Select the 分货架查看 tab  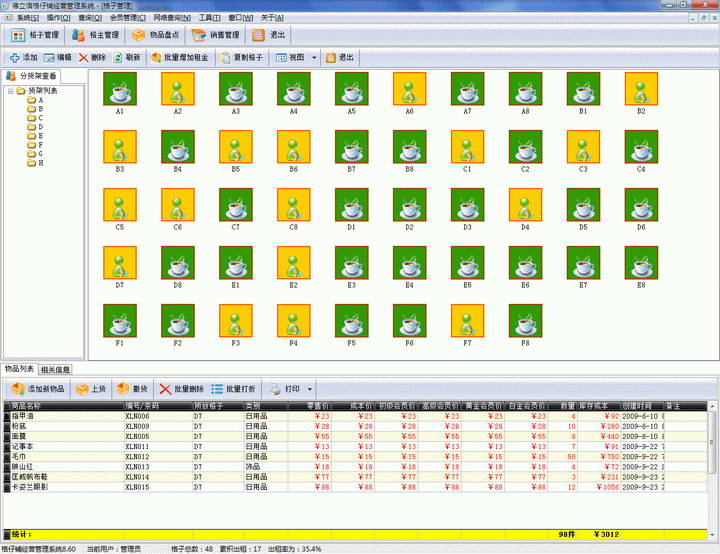tap(31, 76)
